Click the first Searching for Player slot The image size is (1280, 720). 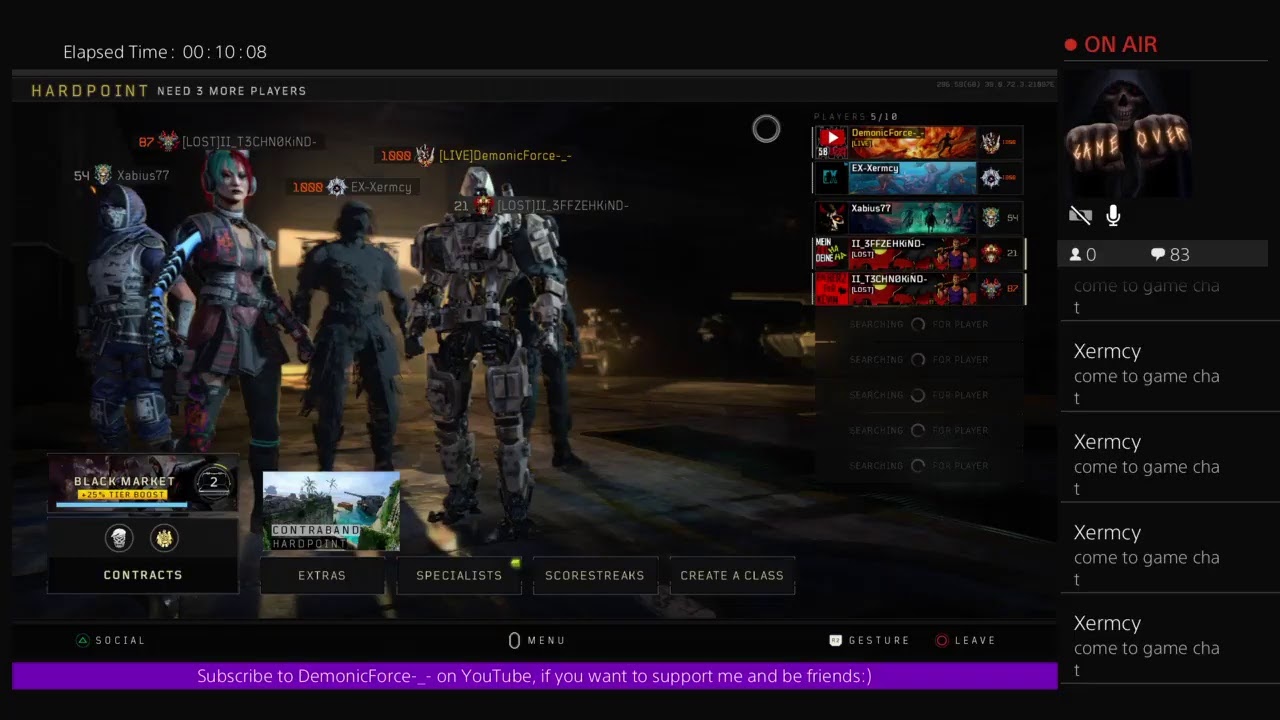(918, 324)
